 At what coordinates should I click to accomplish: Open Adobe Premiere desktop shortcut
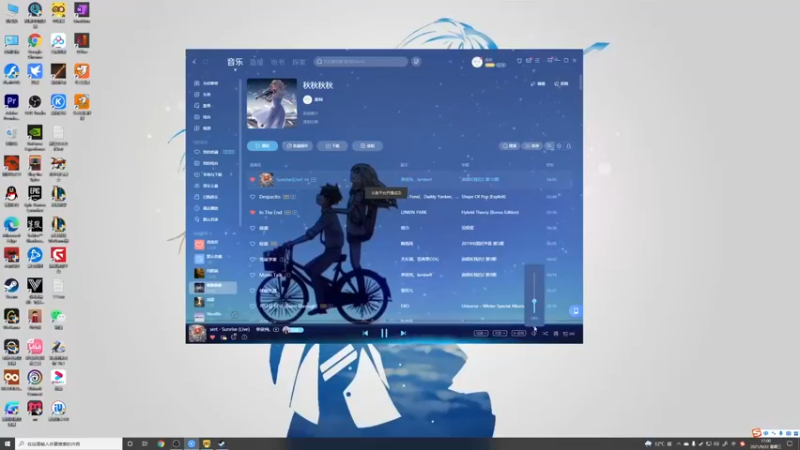[x=11, y=106]
